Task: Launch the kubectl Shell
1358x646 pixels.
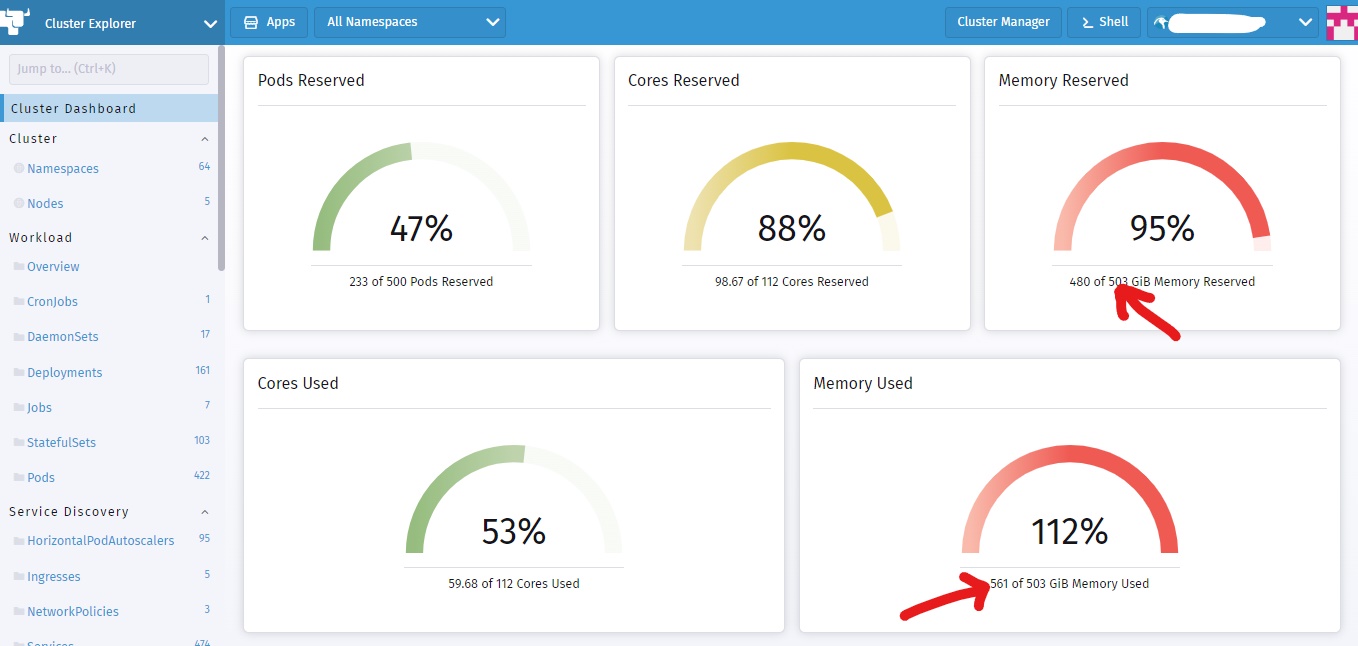Action: tap(1103, 21)
